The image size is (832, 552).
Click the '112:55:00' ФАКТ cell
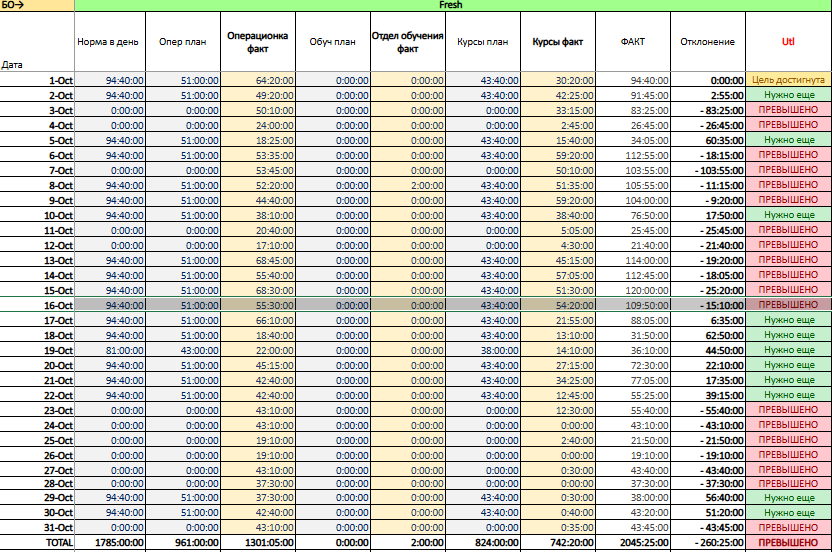coord(633,155)
